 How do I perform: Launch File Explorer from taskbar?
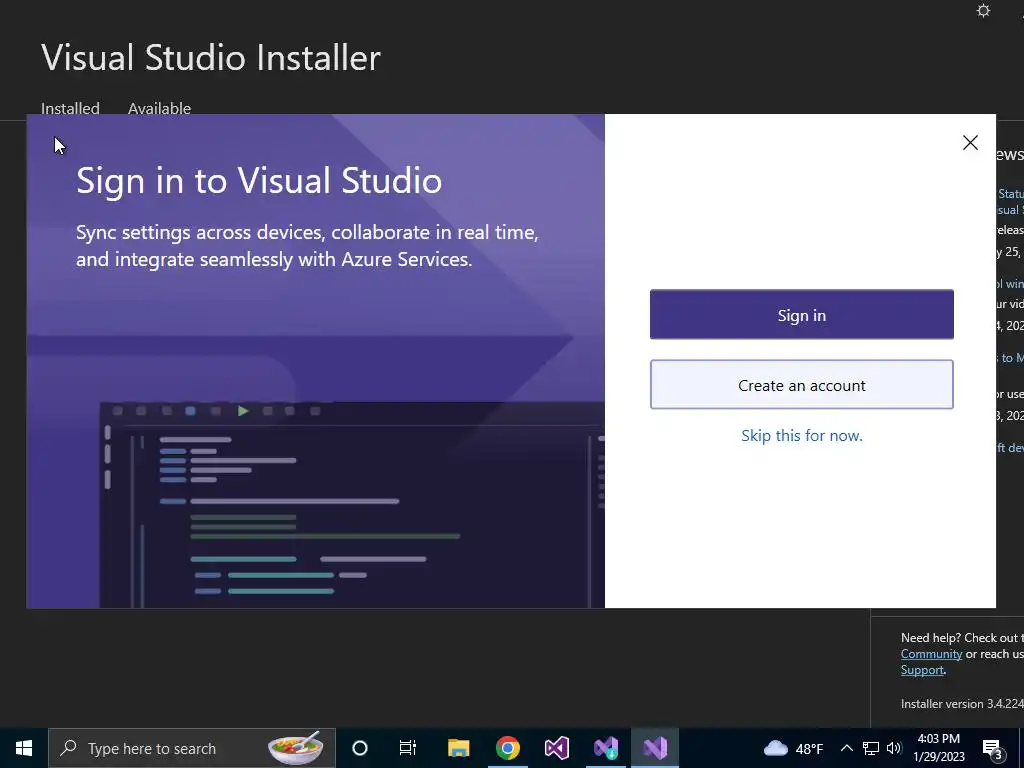click(458, 748)
